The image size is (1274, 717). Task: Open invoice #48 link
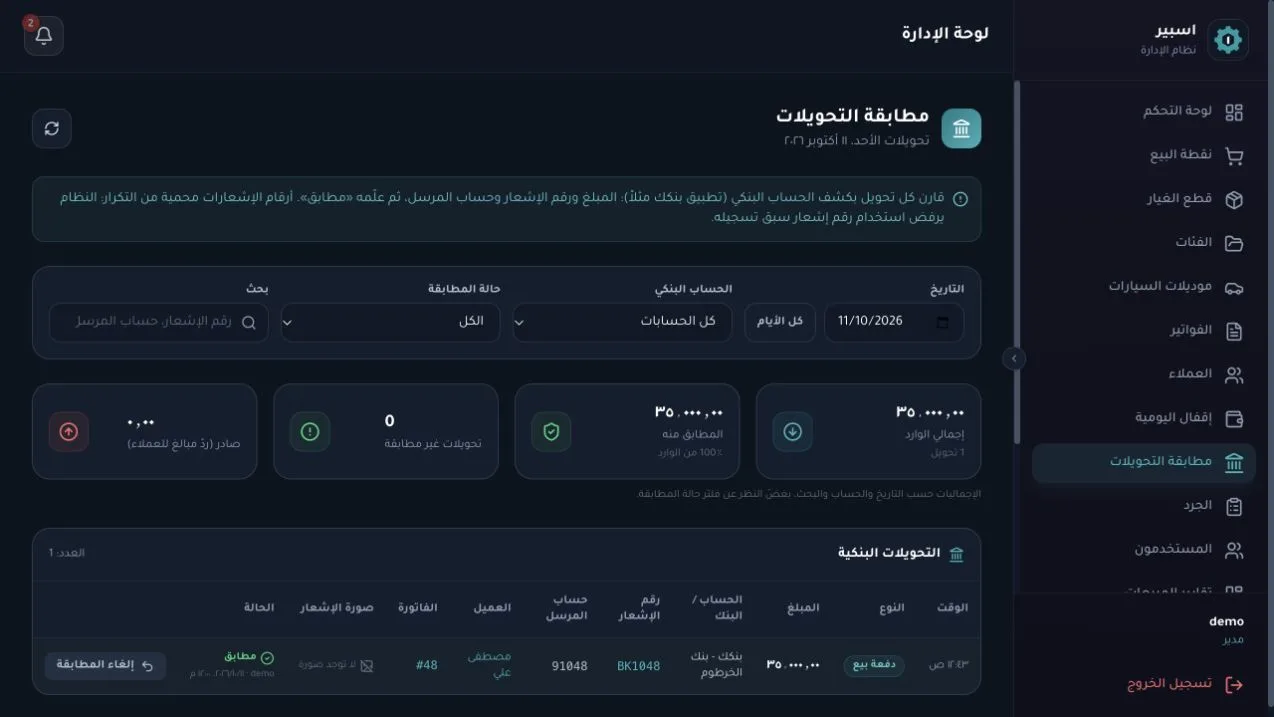(427, 666)
